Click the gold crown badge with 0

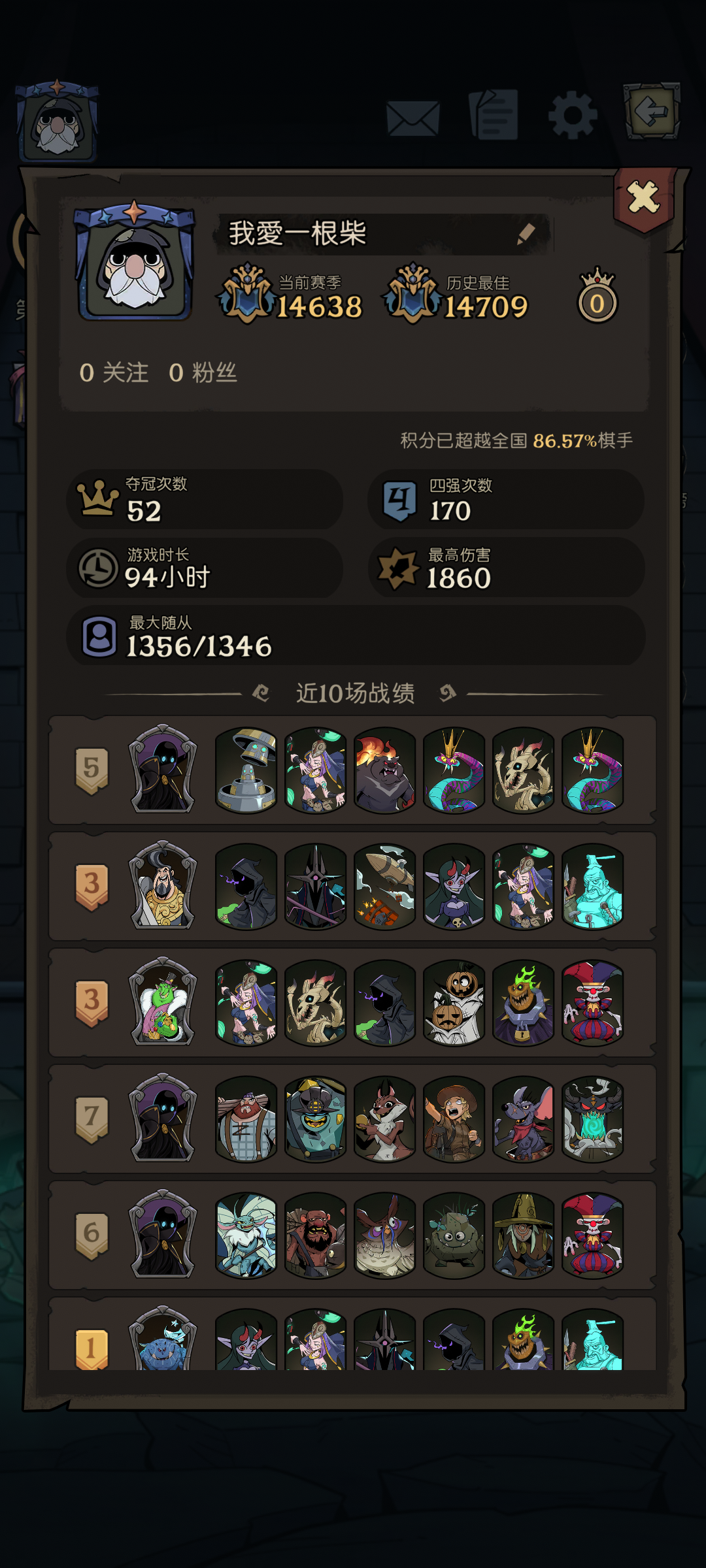click(x=597, y=295)
